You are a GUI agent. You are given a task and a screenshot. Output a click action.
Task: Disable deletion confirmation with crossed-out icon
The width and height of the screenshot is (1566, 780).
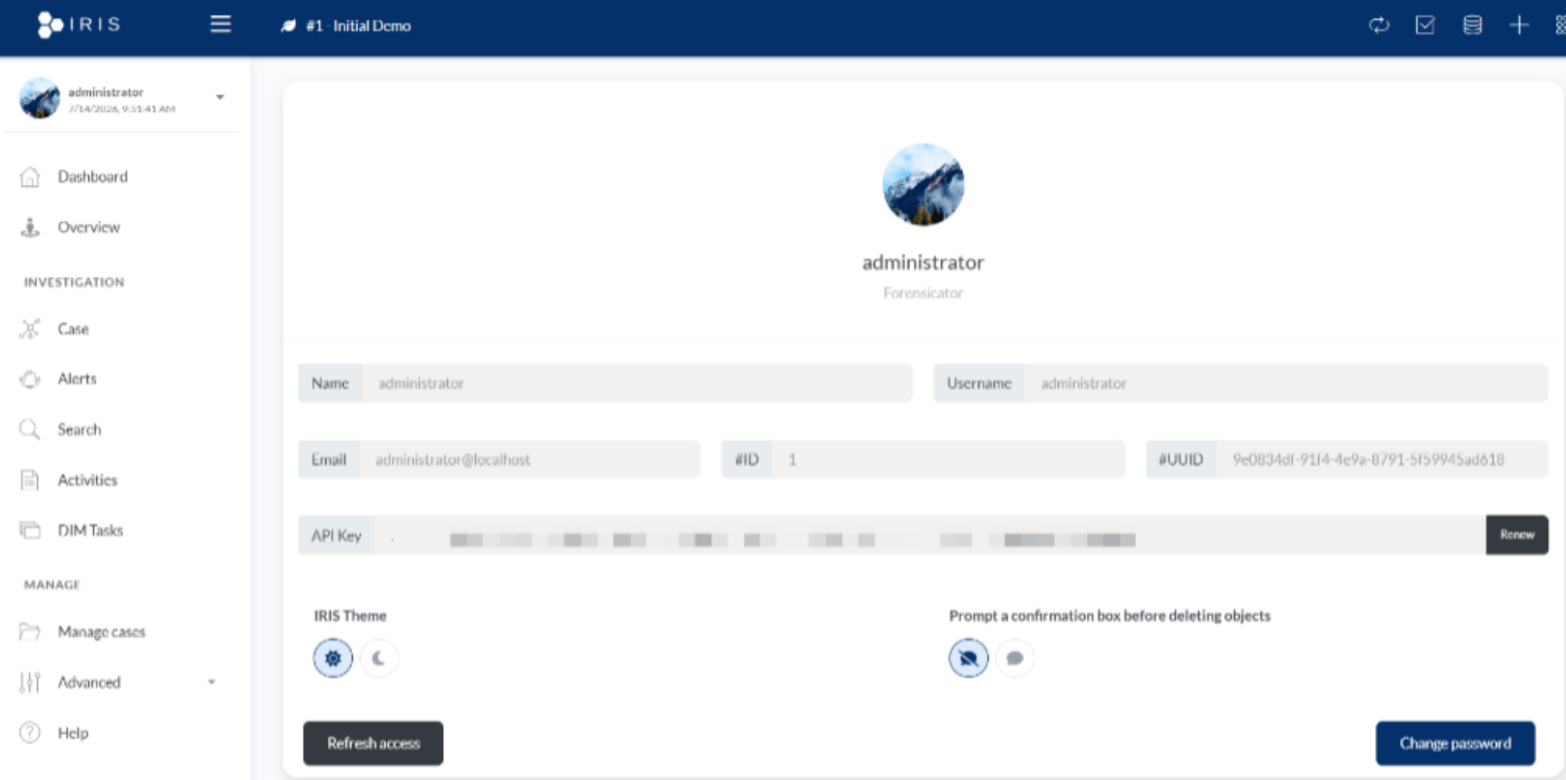[968, 659]
